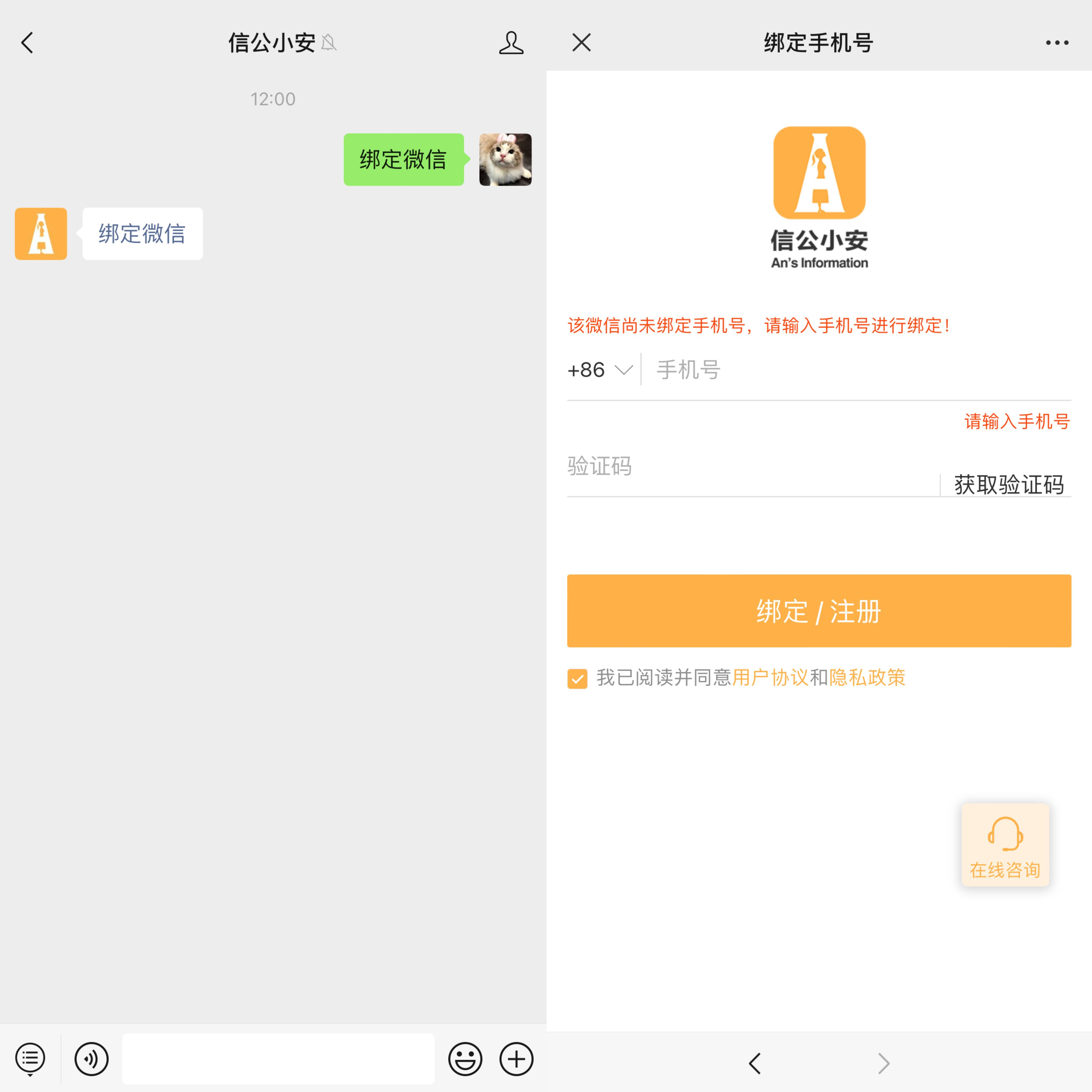Open the chat menu list icon
Viewport: 1092px width, 1092px height.
tap(30, 1059)
